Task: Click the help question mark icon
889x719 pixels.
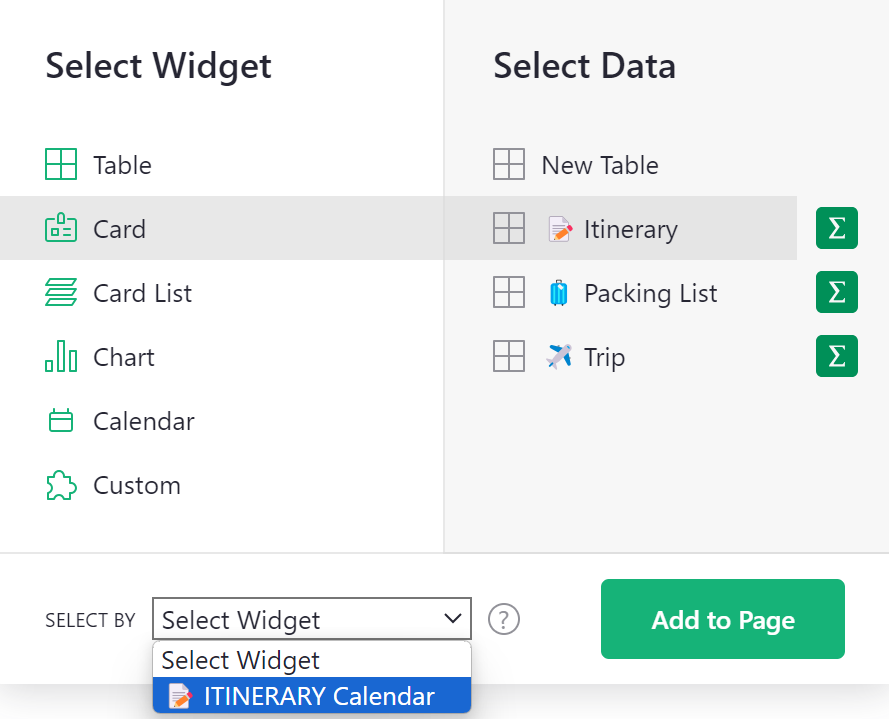Action: click(x=504, y=619)
